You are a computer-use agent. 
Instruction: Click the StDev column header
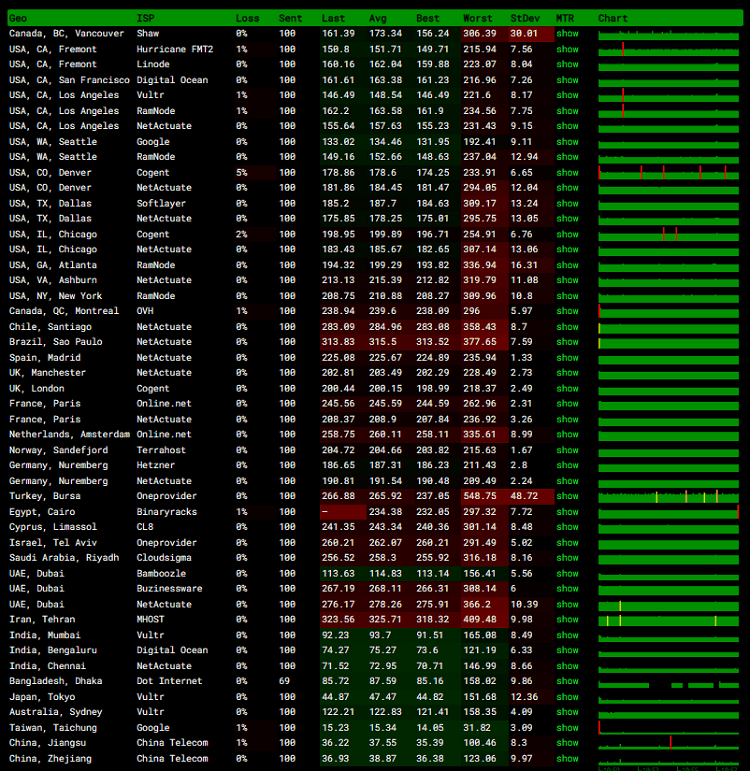525,19
